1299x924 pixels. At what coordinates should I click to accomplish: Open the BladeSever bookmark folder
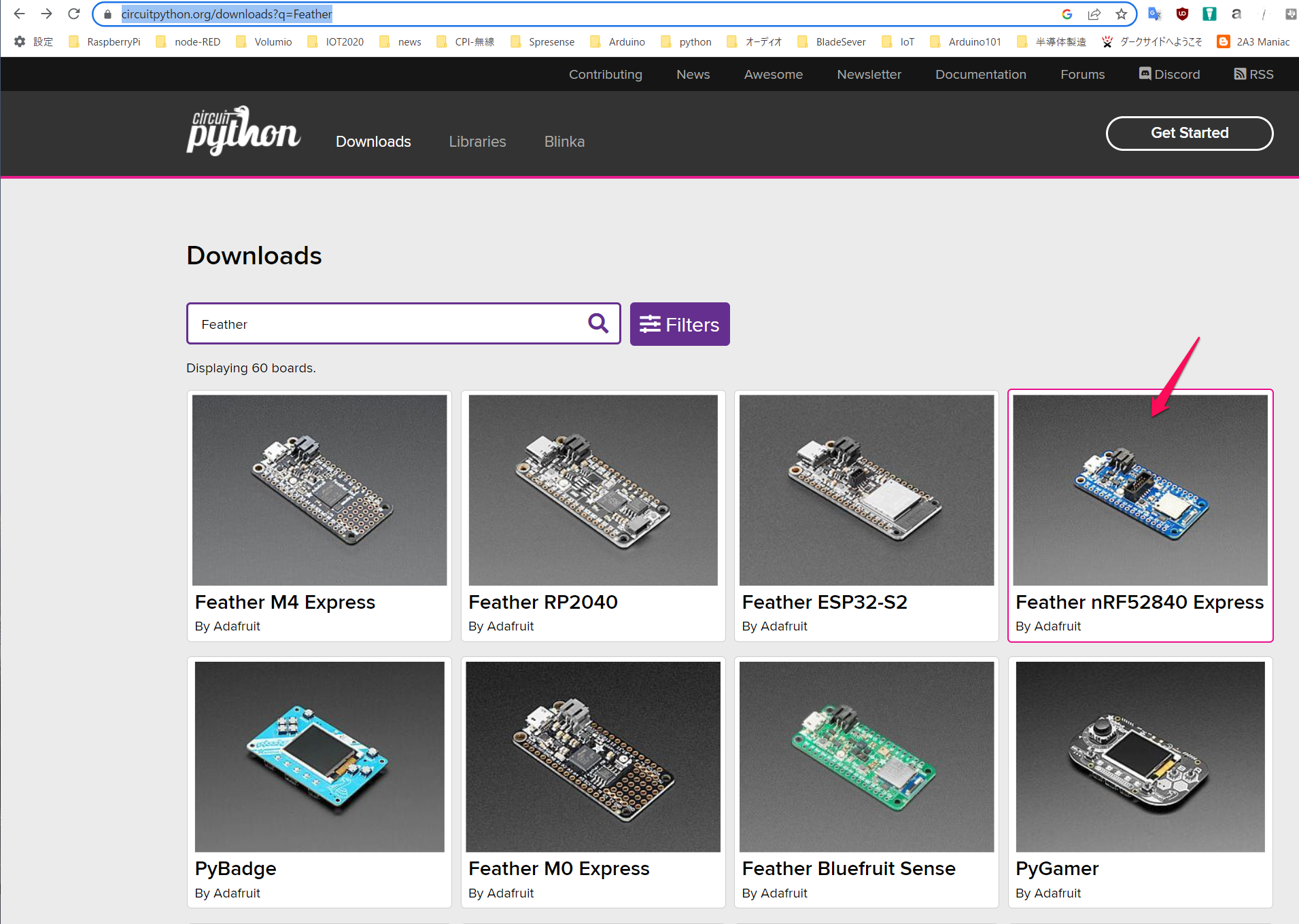[832, 41]
